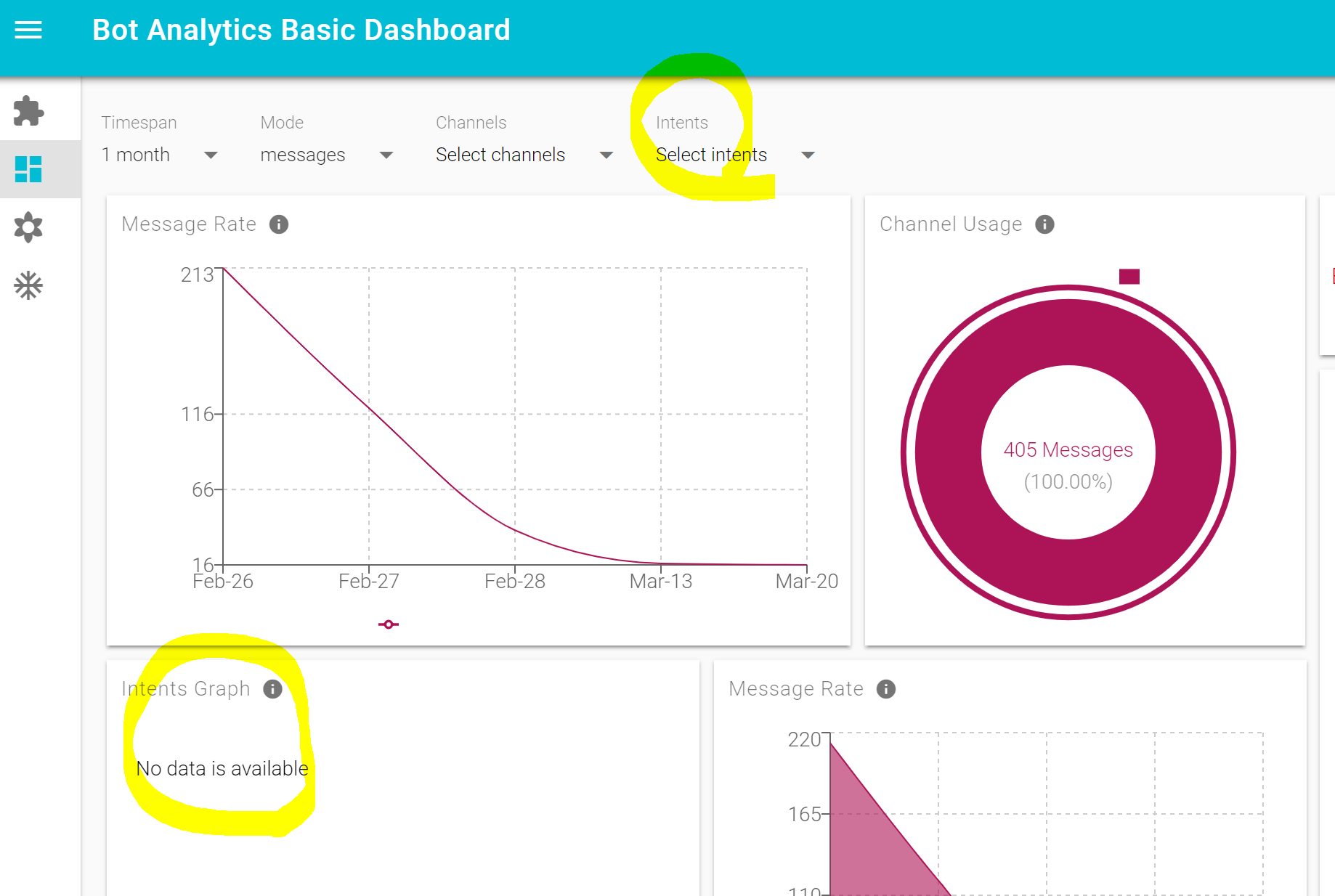Click the 405 Messages center label

[1068, 450]
